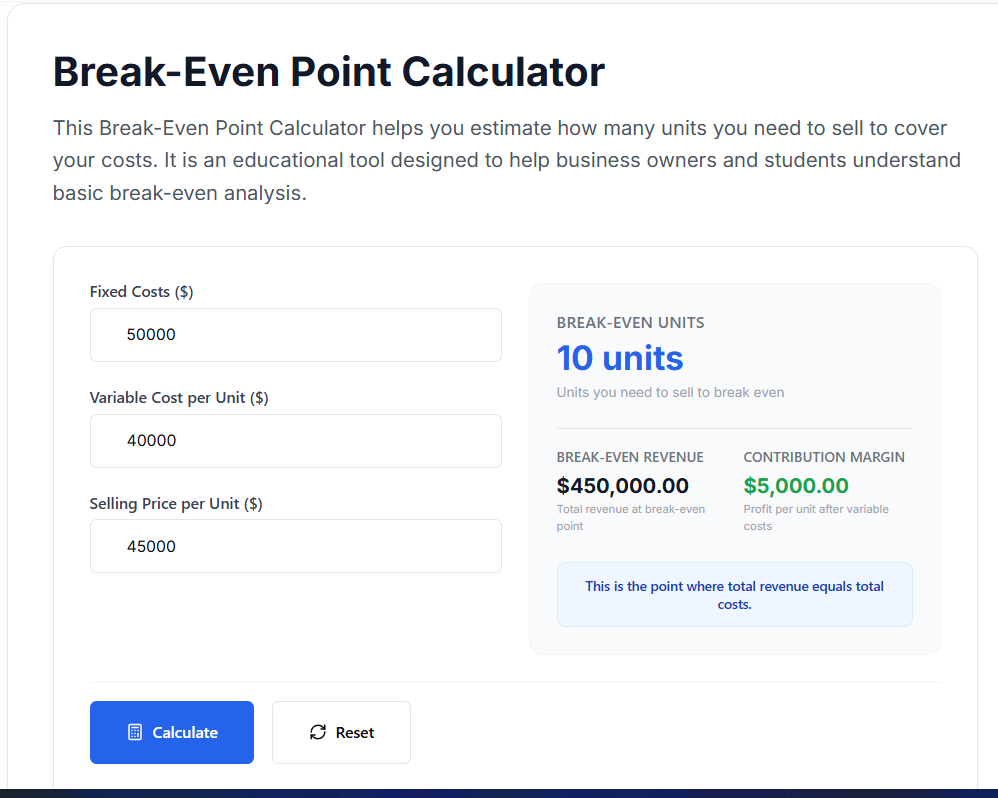Screen dimensions: 998x798
Task: Click the blue 10 units result text
Action: tap(620, 358)
